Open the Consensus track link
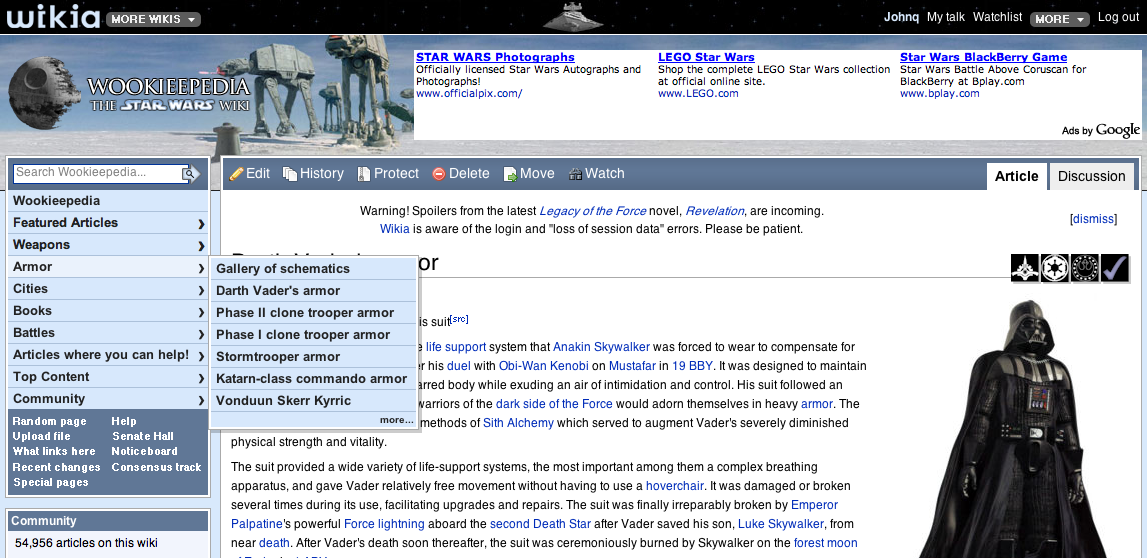The image size is (1147, 558). pyautogui.click(x=157, y=467)
